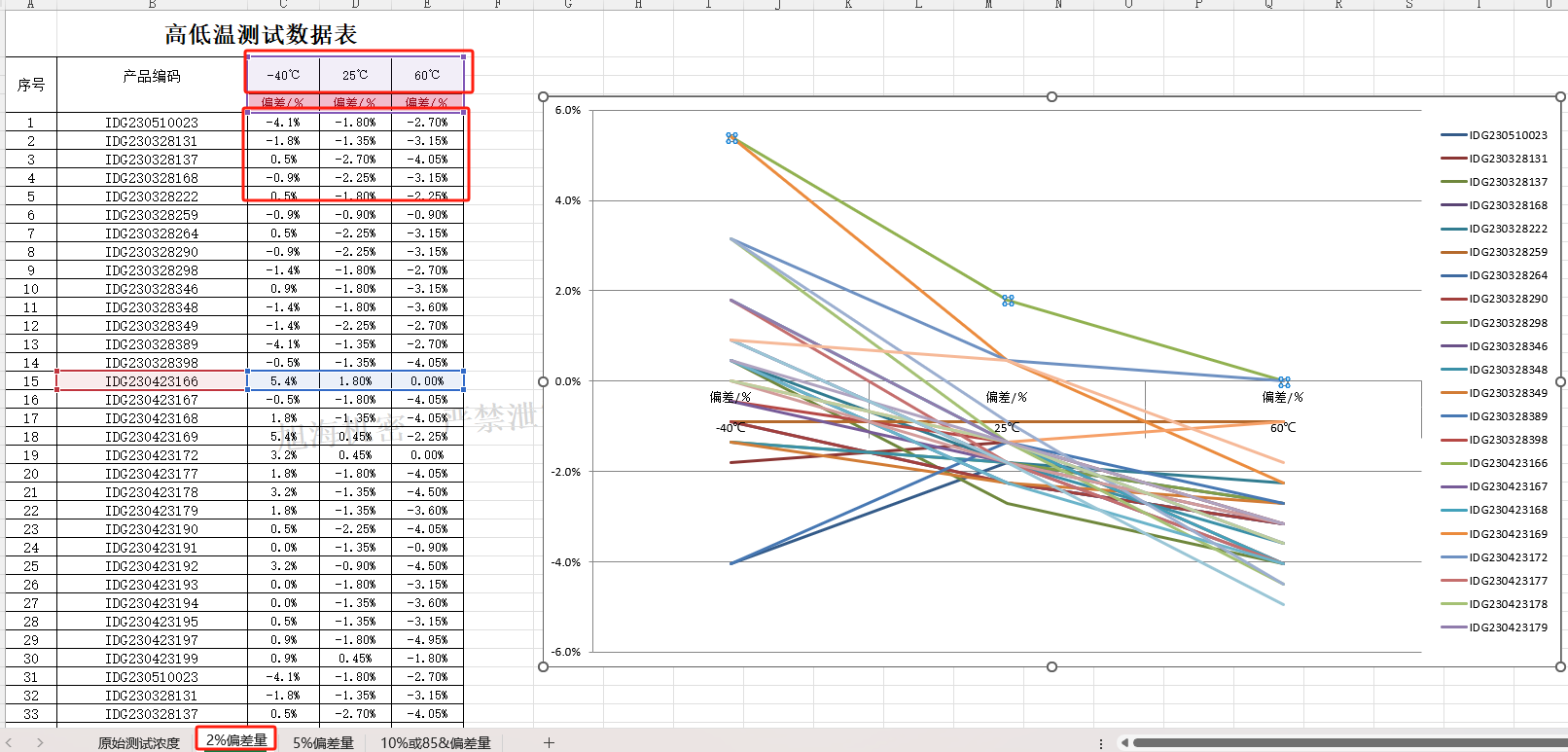Click the chart's top-center sizing handle
The image size is (1568, 752).
point(1051,96)
